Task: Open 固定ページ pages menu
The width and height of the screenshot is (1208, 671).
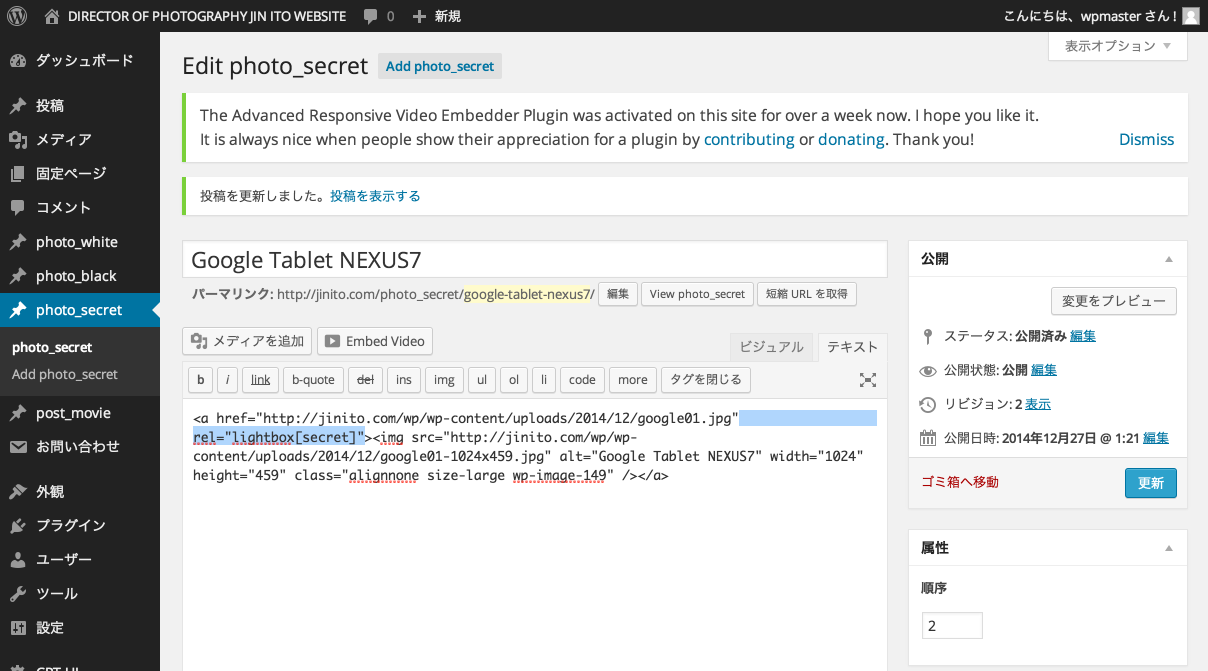Action: (80, 173)
